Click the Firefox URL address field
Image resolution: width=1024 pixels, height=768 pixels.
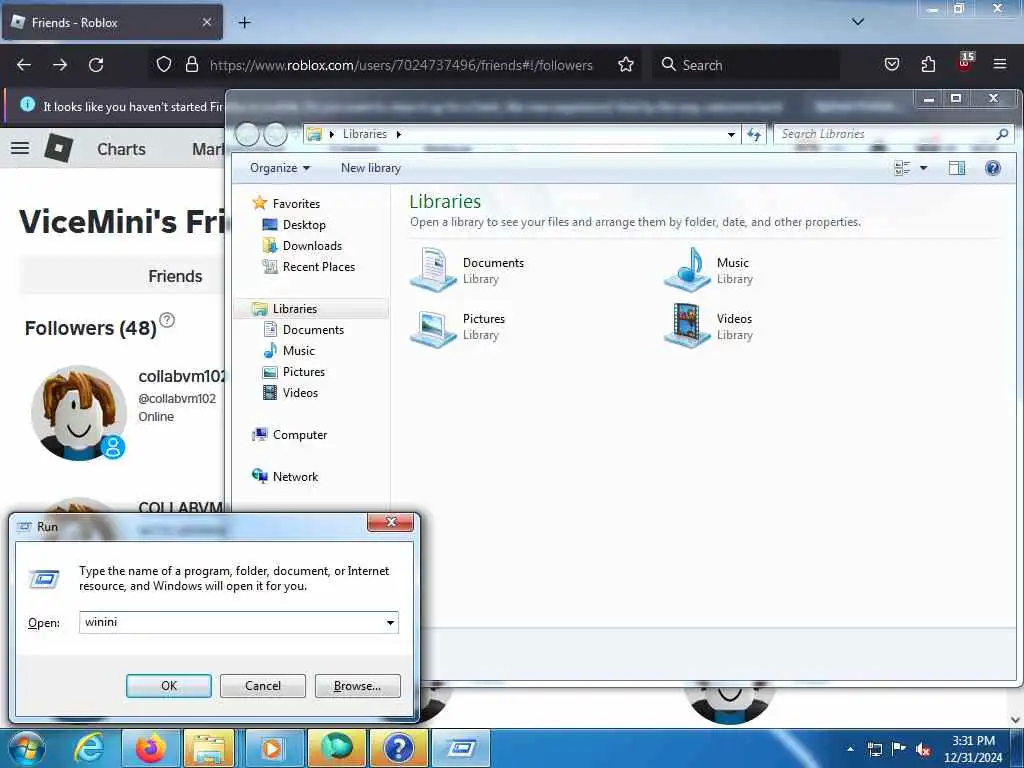pyautogui.click(x=401, y=65)
